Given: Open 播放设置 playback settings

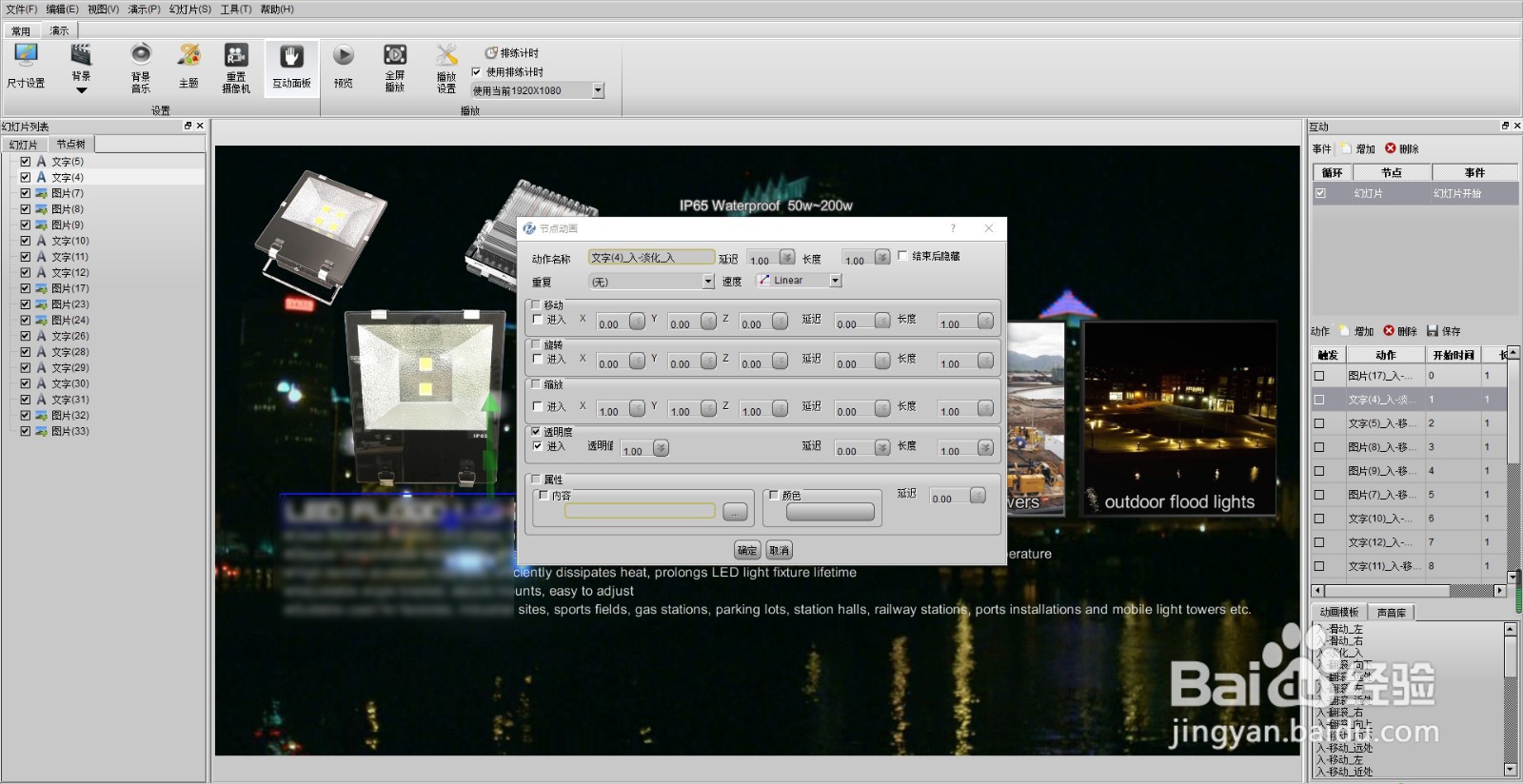Looking at the screenshot, I should [x=446, y=68].
